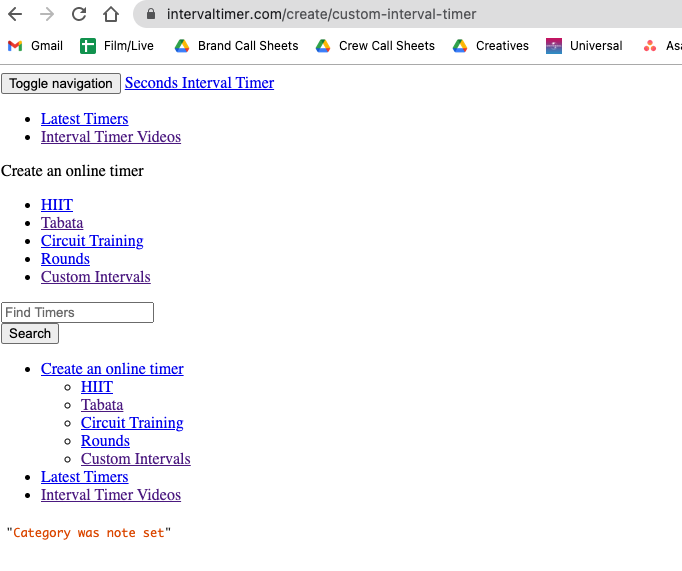Screen dimensions: 682x571
Task: Open nested Rounds sub-link
Action: tap(105, 441)
